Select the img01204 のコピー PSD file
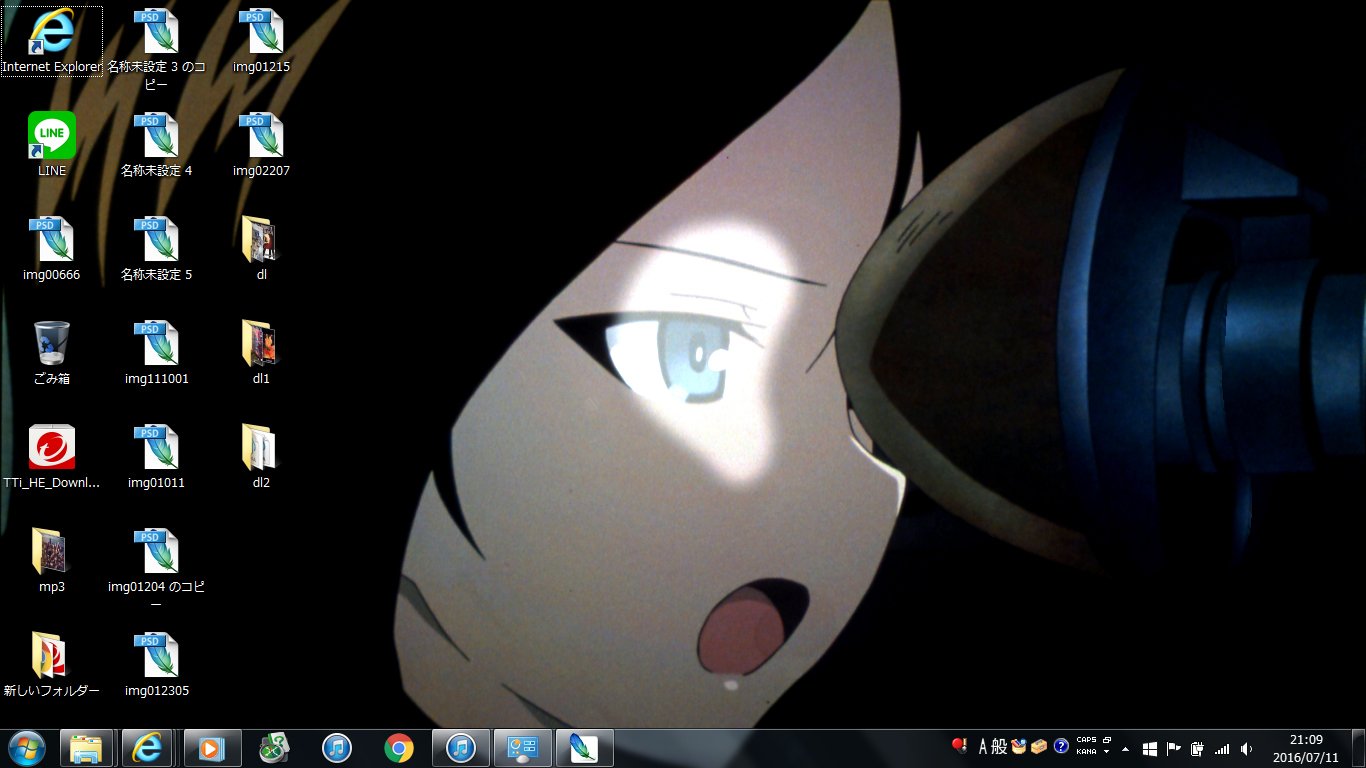 tap(156, 569)
